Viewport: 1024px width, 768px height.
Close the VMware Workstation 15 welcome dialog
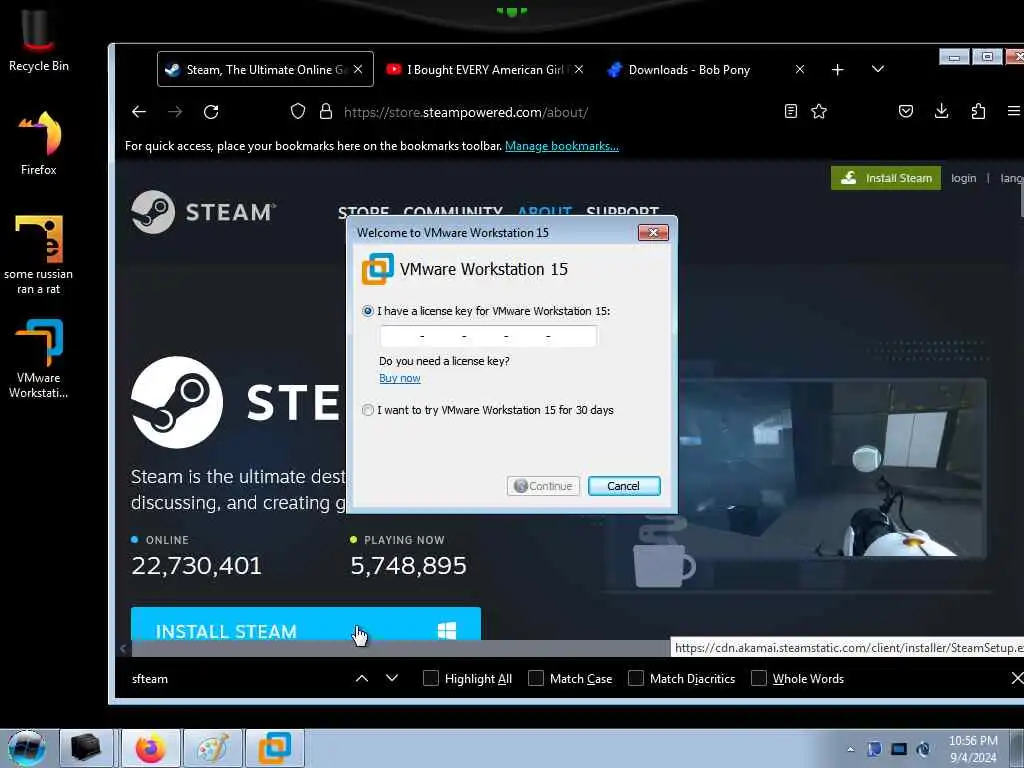click(x=653, y=232)
